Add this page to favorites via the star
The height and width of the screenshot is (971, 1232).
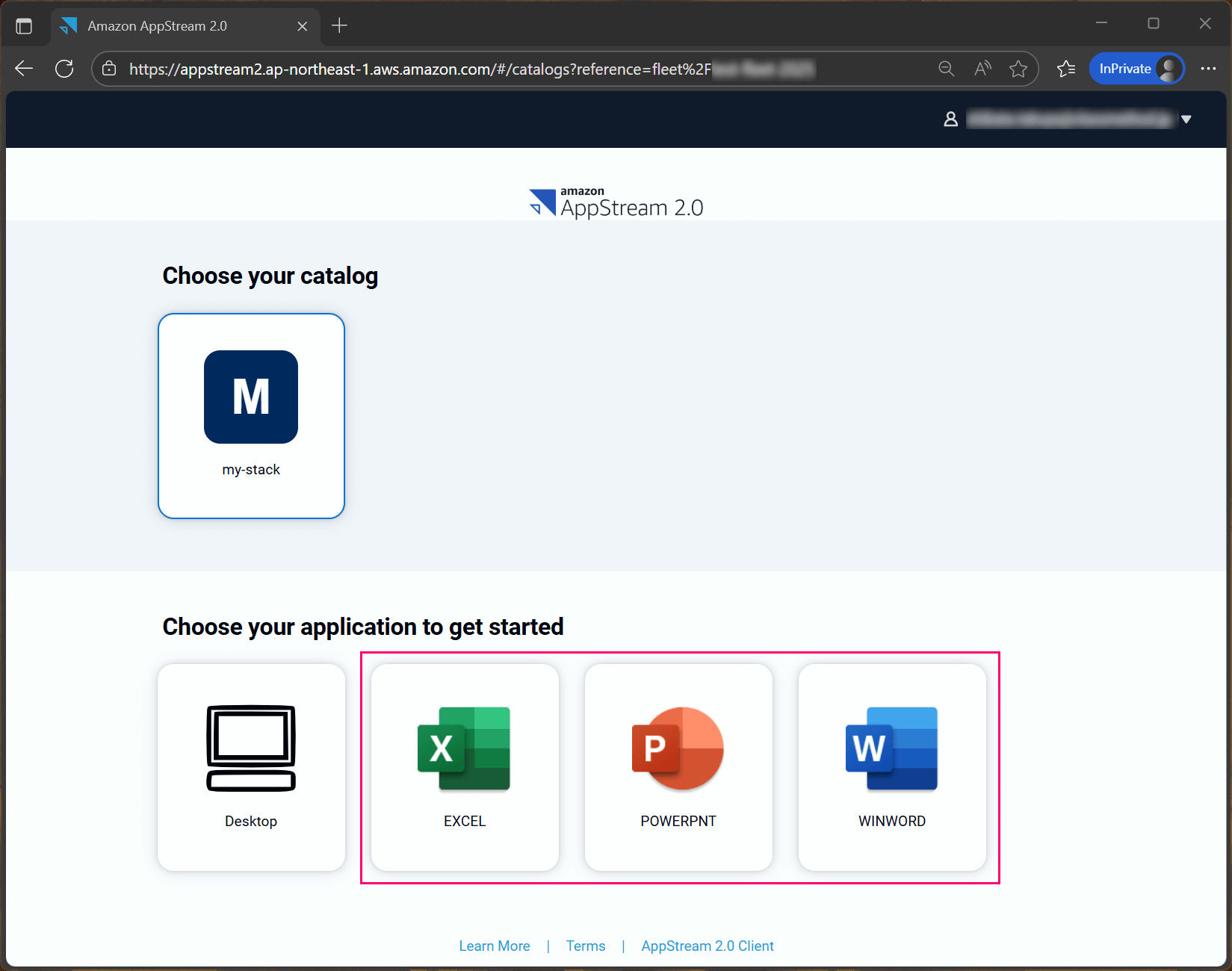point(1018,69)
